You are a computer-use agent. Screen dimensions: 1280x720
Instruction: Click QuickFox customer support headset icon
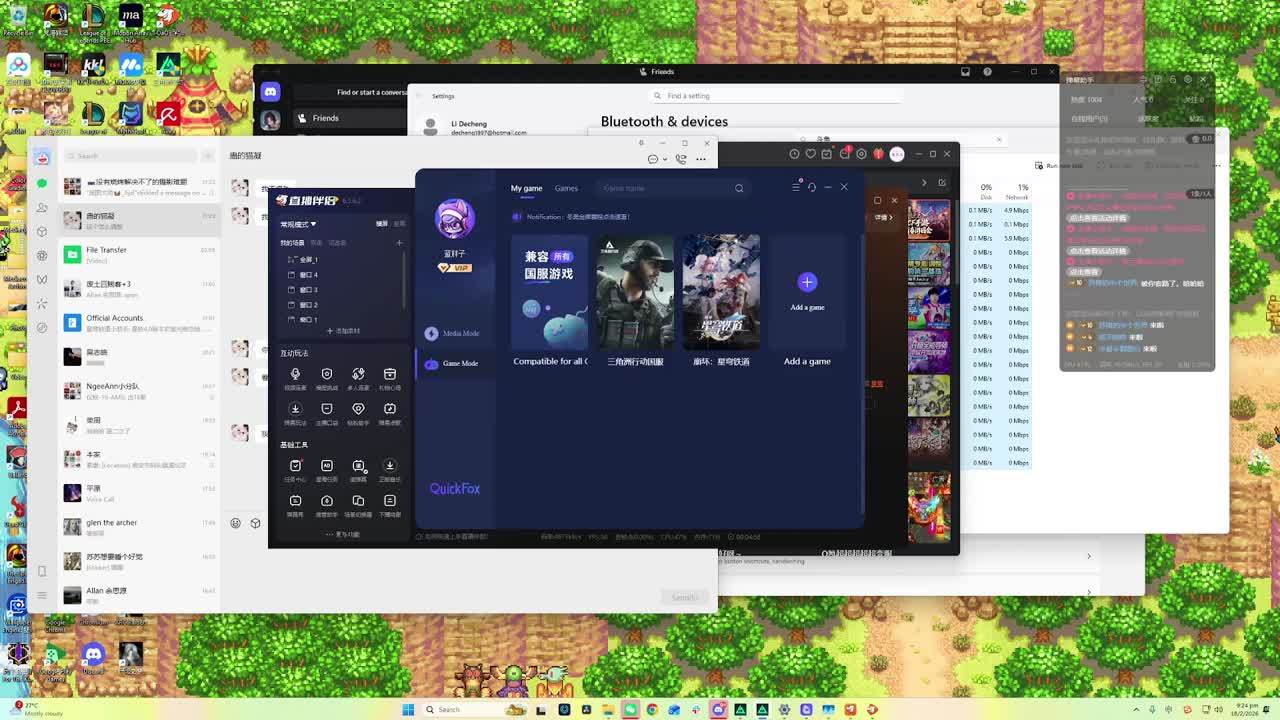point(812,187)
